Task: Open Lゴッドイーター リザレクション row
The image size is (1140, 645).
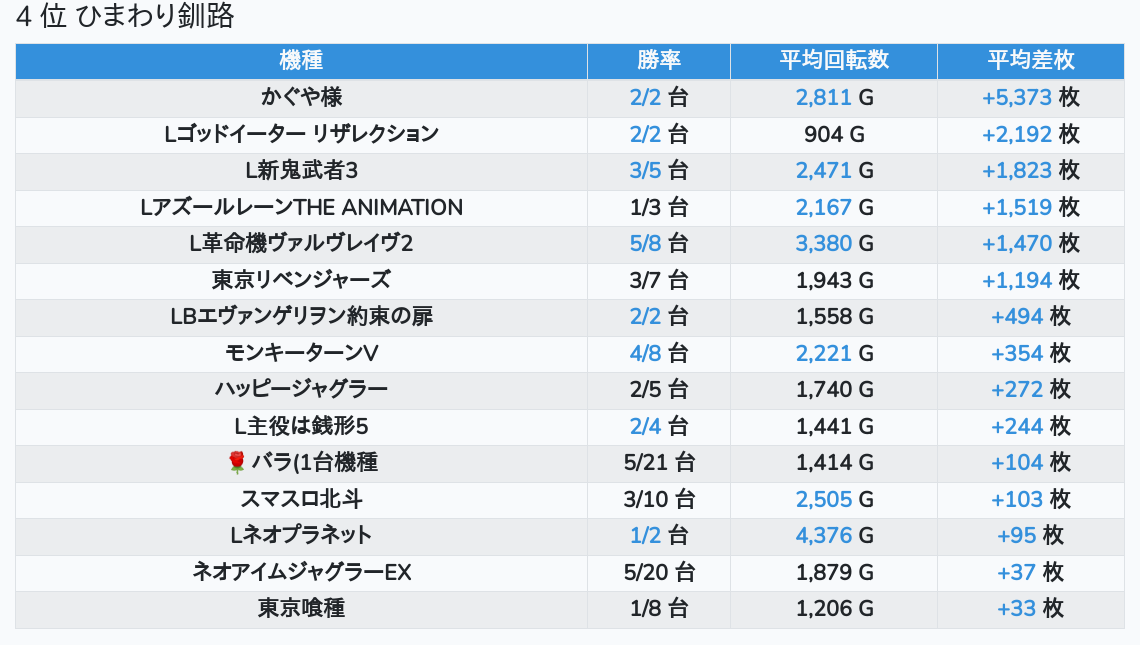Action: [x=301, y=134]
